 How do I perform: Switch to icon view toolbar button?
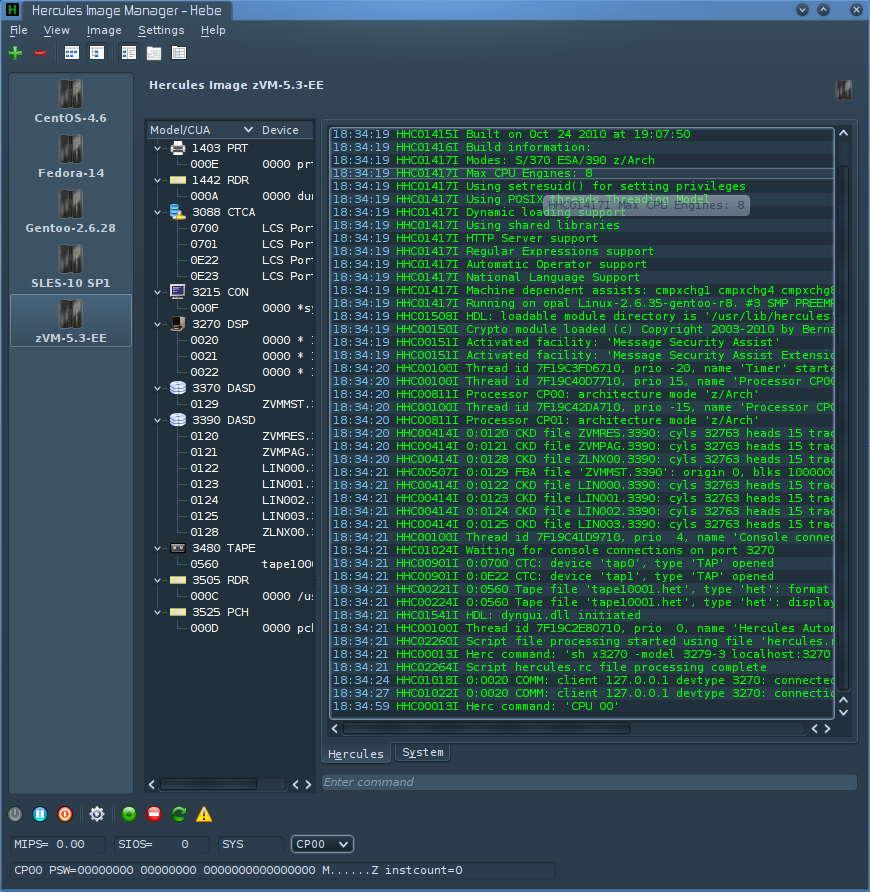coord(72,53)
